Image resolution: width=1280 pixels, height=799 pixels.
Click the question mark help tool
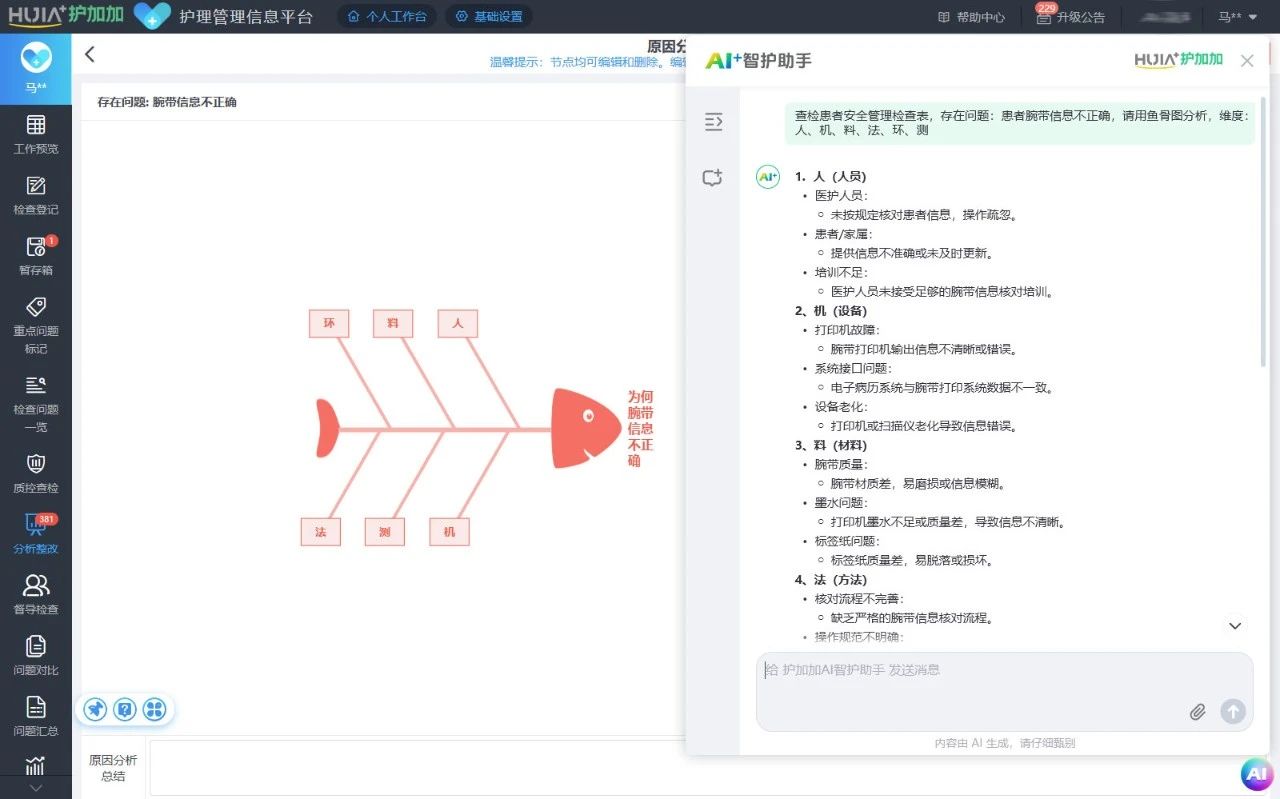click(x=125, y=709)
